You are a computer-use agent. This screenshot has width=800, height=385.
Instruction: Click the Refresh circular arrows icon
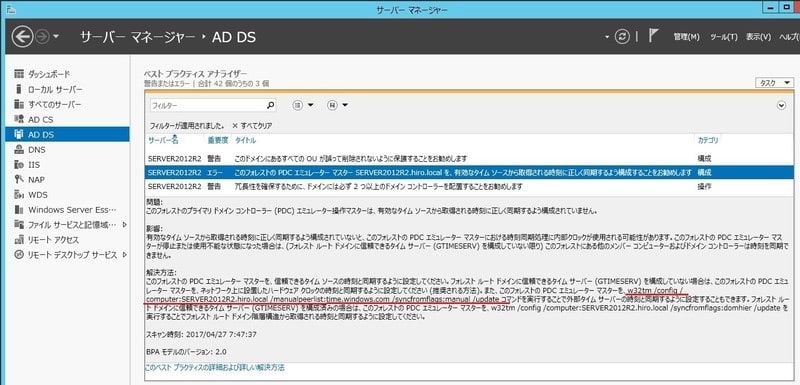622,37
